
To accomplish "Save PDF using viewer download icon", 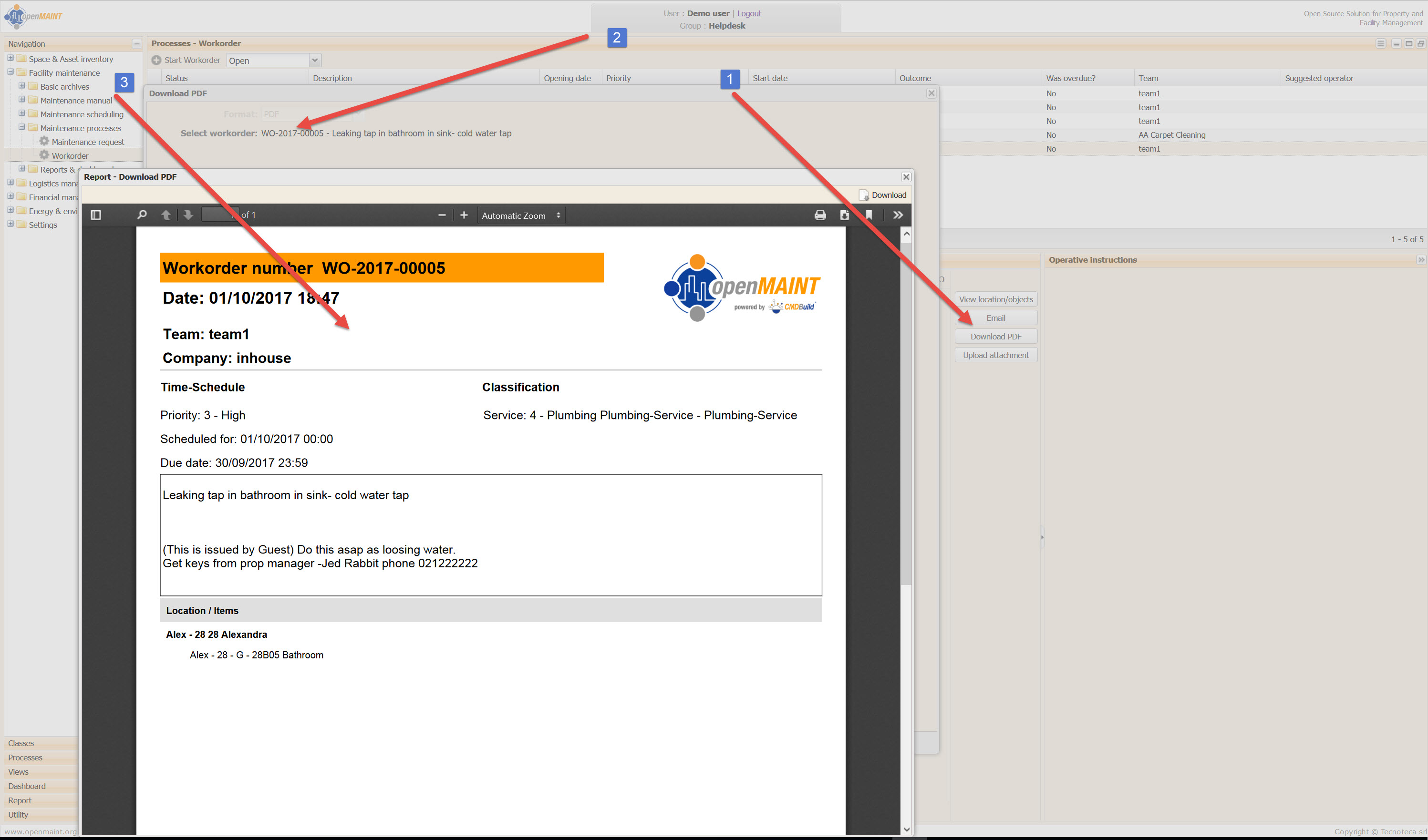I will (x=844, y=215).
